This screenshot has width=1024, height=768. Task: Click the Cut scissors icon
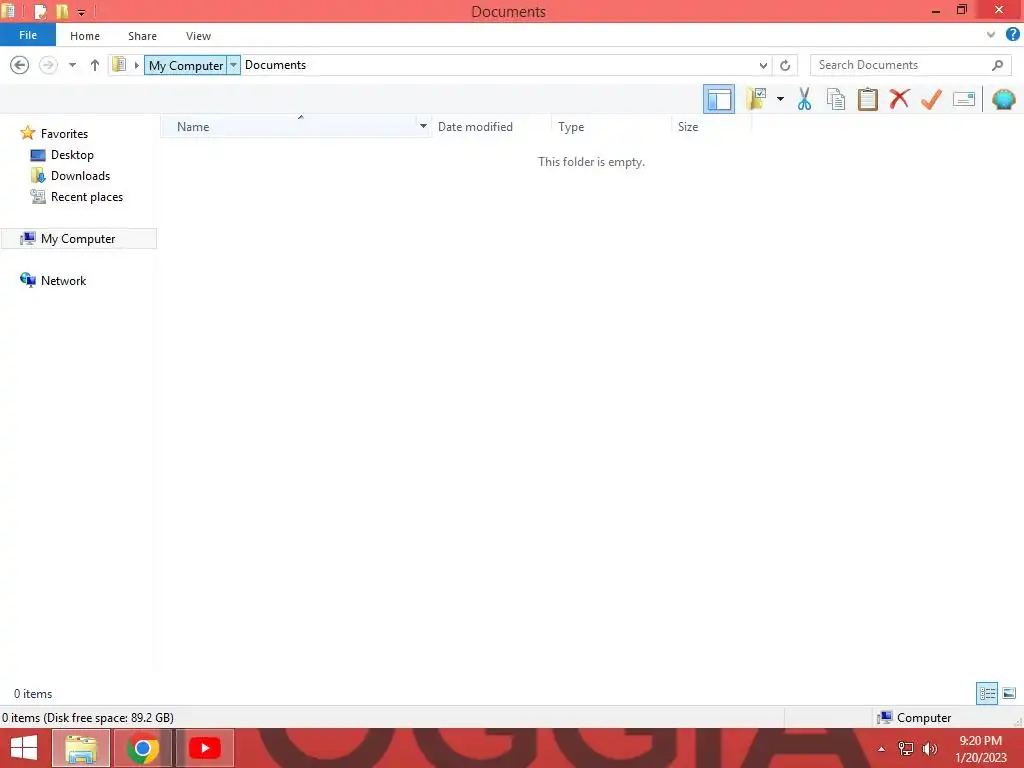[804, 99]
